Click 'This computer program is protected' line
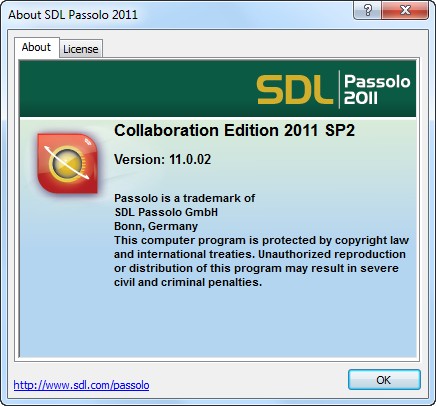The image size is (436, 406). point(261,240)
